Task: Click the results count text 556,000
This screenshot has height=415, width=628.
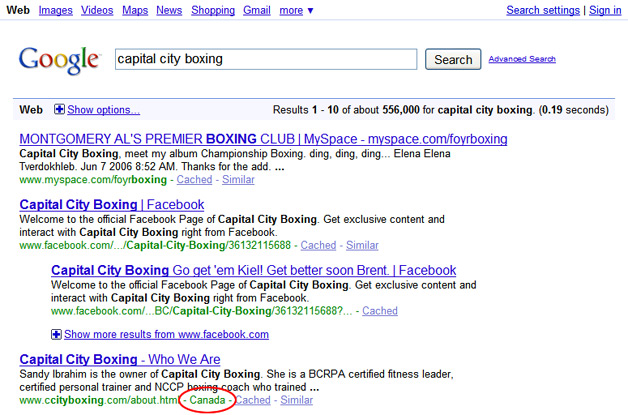Action: point(401,110)
